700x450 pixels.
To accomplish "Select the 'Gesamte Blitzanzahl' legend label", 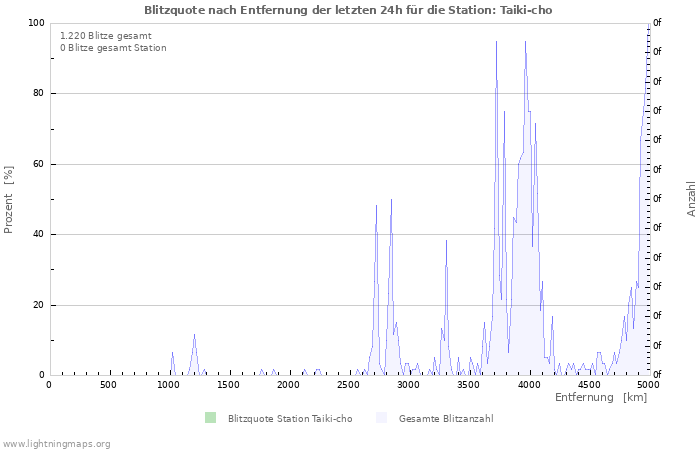I will click(x=445, y=419).
